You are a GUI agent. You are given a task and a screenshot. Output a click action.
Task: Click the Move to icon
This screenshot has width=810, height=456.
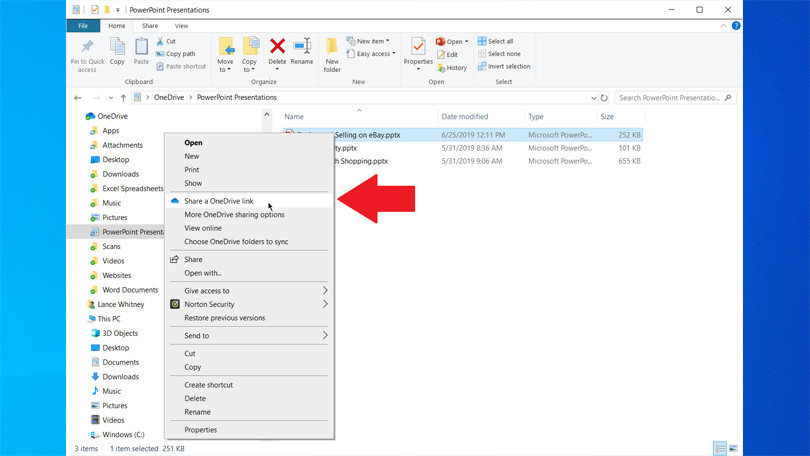[226, 46]
